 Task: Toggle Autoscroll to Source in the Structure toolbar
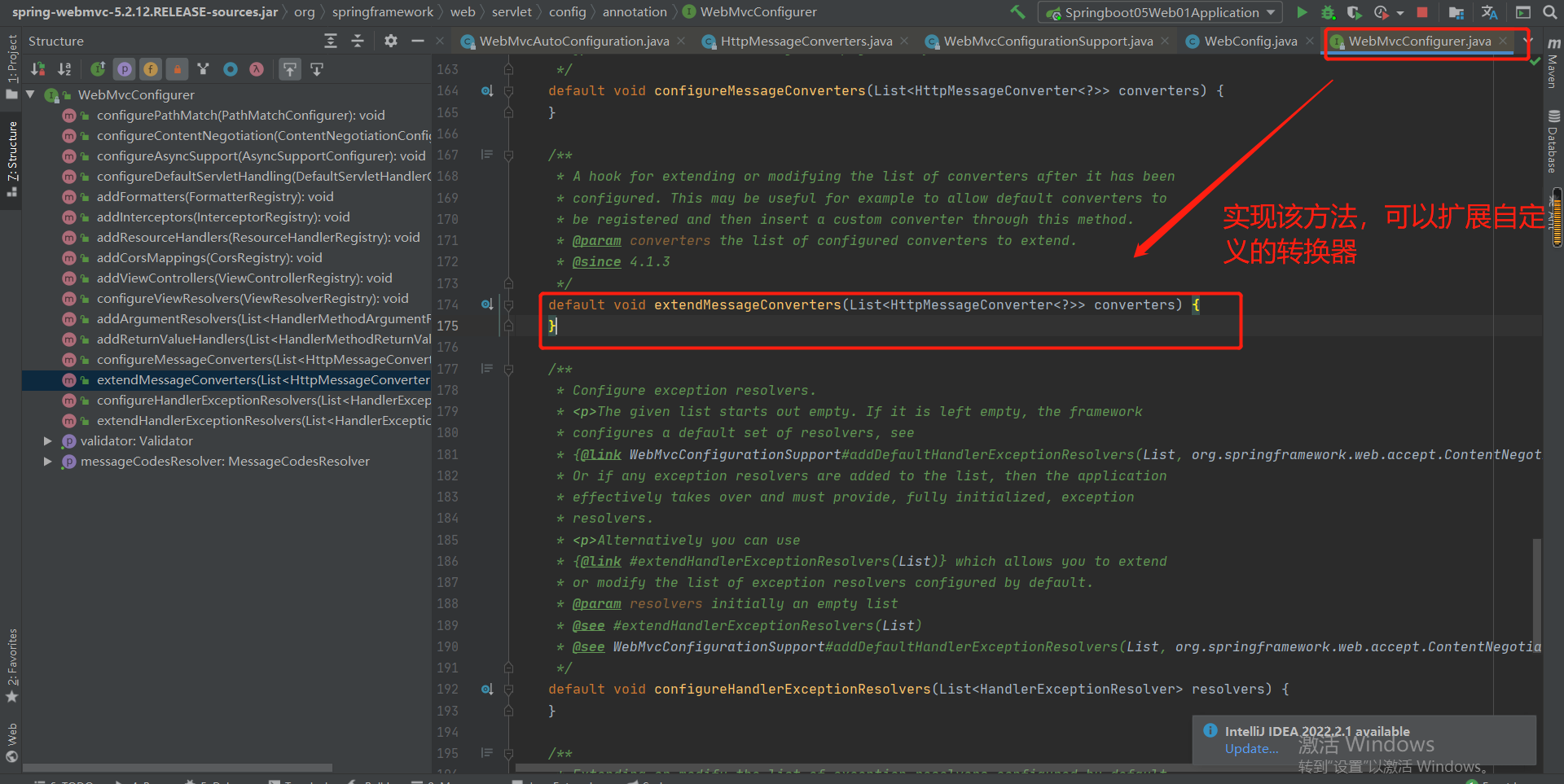[x=290, y=69]
